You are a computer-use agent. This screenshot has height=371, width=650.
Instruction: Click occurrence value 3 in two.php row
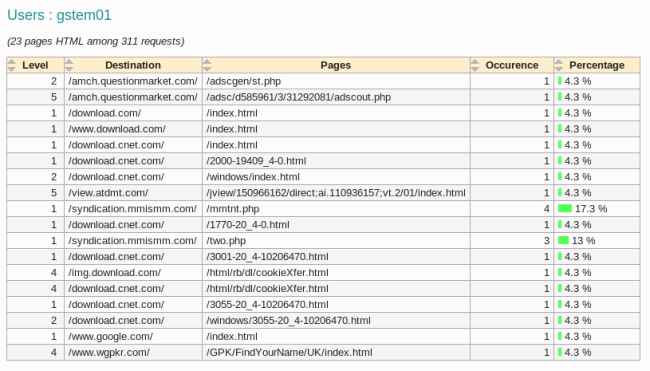pos(546,241)
